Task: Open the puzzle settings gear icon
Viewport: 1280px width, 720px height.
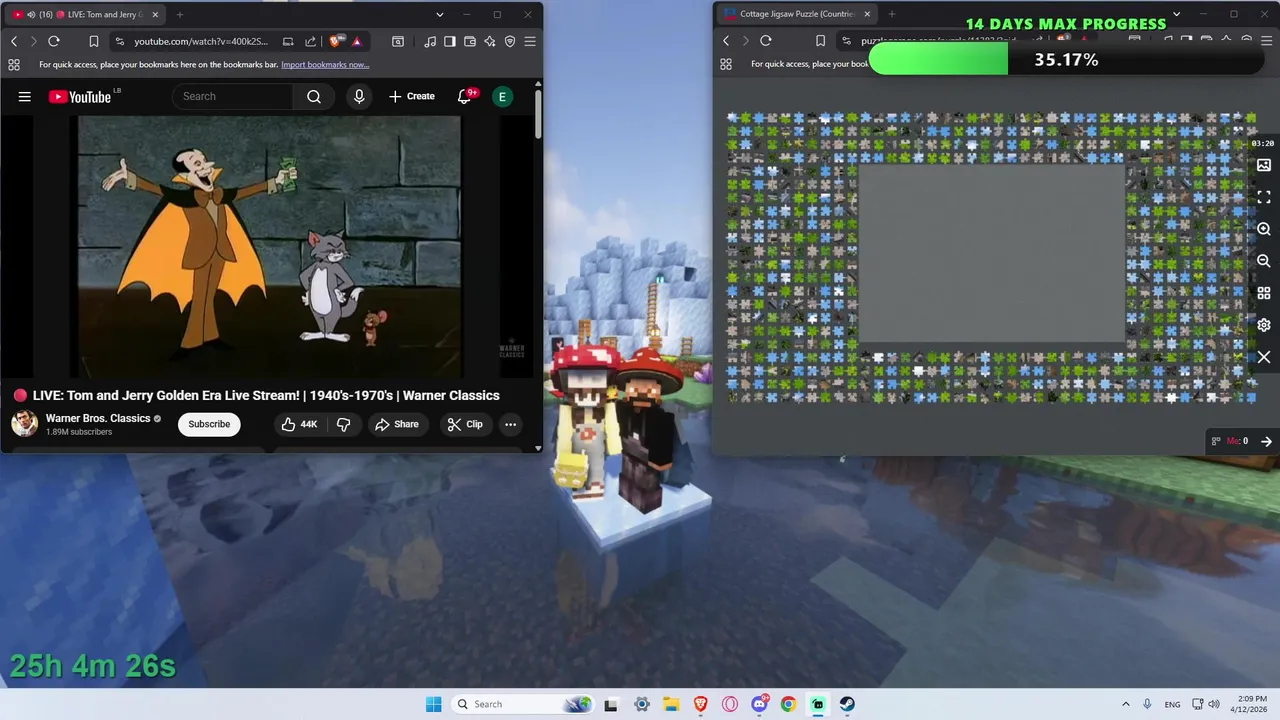Action: click(1264, 325)
